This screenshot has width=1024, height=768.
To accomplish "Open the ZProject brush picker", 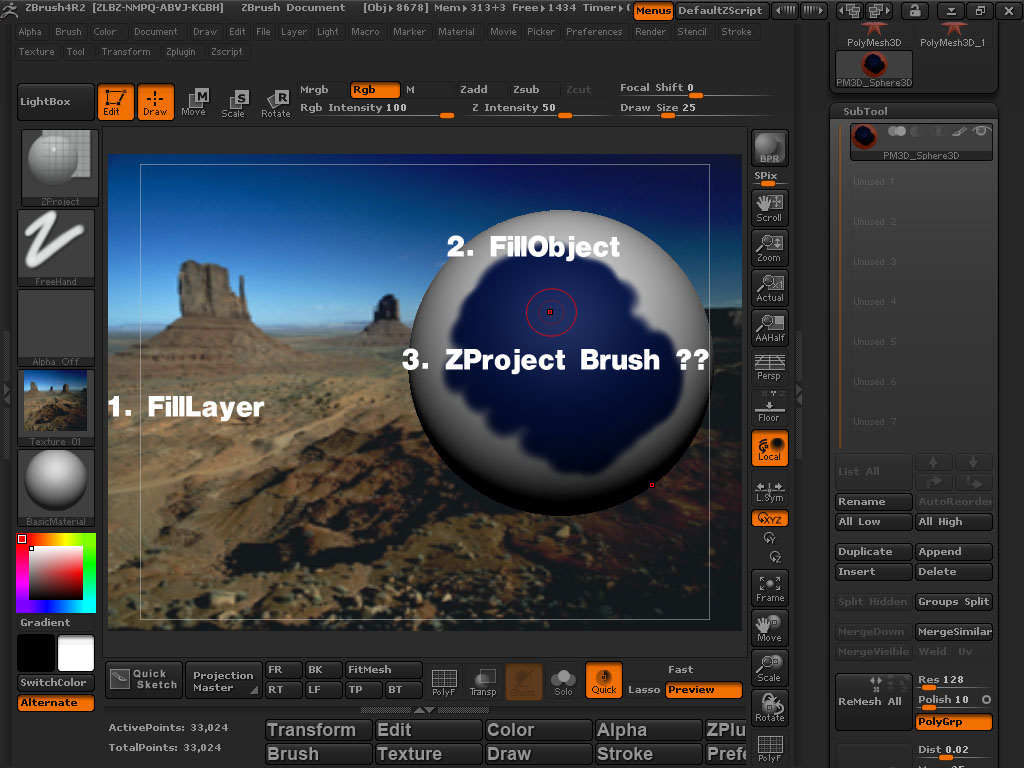I will [x=59, y=168].
